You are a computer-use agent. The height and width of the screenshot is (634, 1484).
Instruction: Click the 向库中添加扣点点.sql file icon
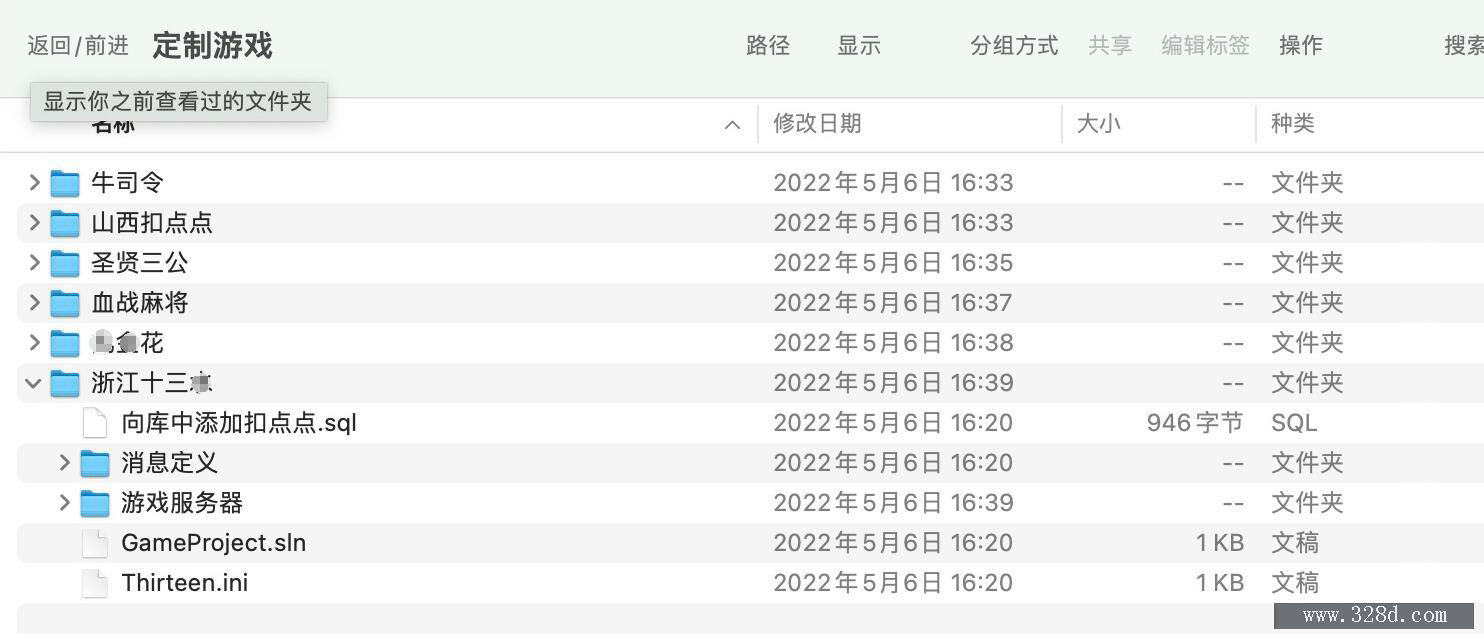pyautogui.click(x=95, y=423)
